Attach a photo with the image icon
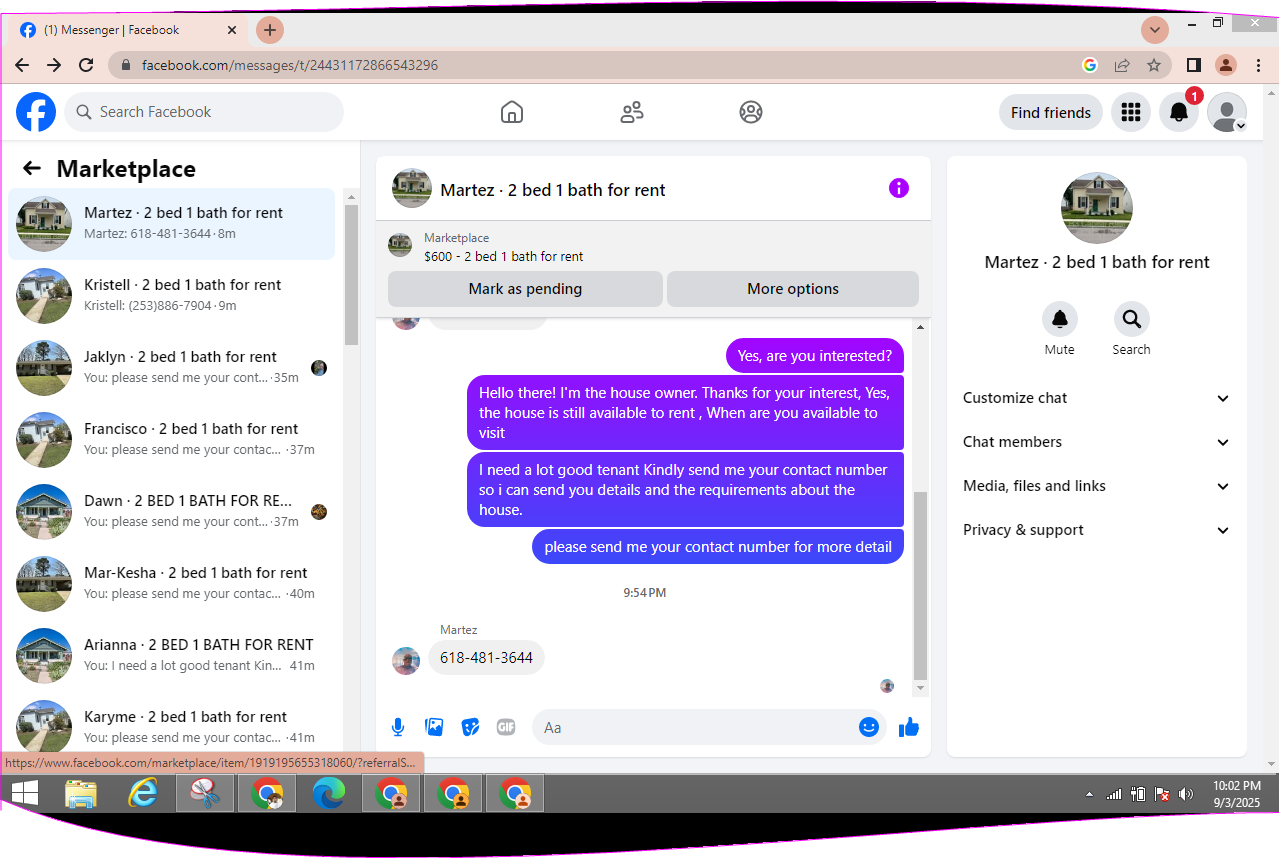Screen dimensions: 1279x858 pos(434,727)
